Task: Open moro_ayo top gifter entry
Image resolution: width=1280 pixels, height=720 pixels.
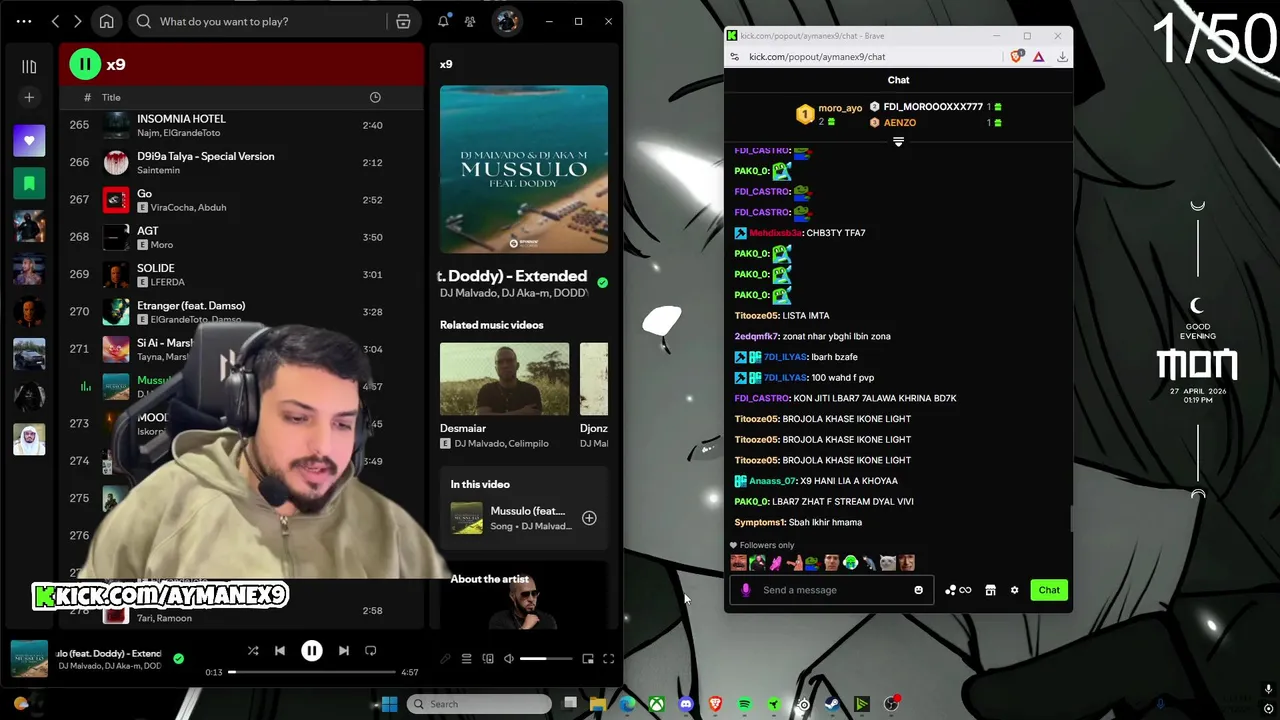Action: click(x=829, y=114)
